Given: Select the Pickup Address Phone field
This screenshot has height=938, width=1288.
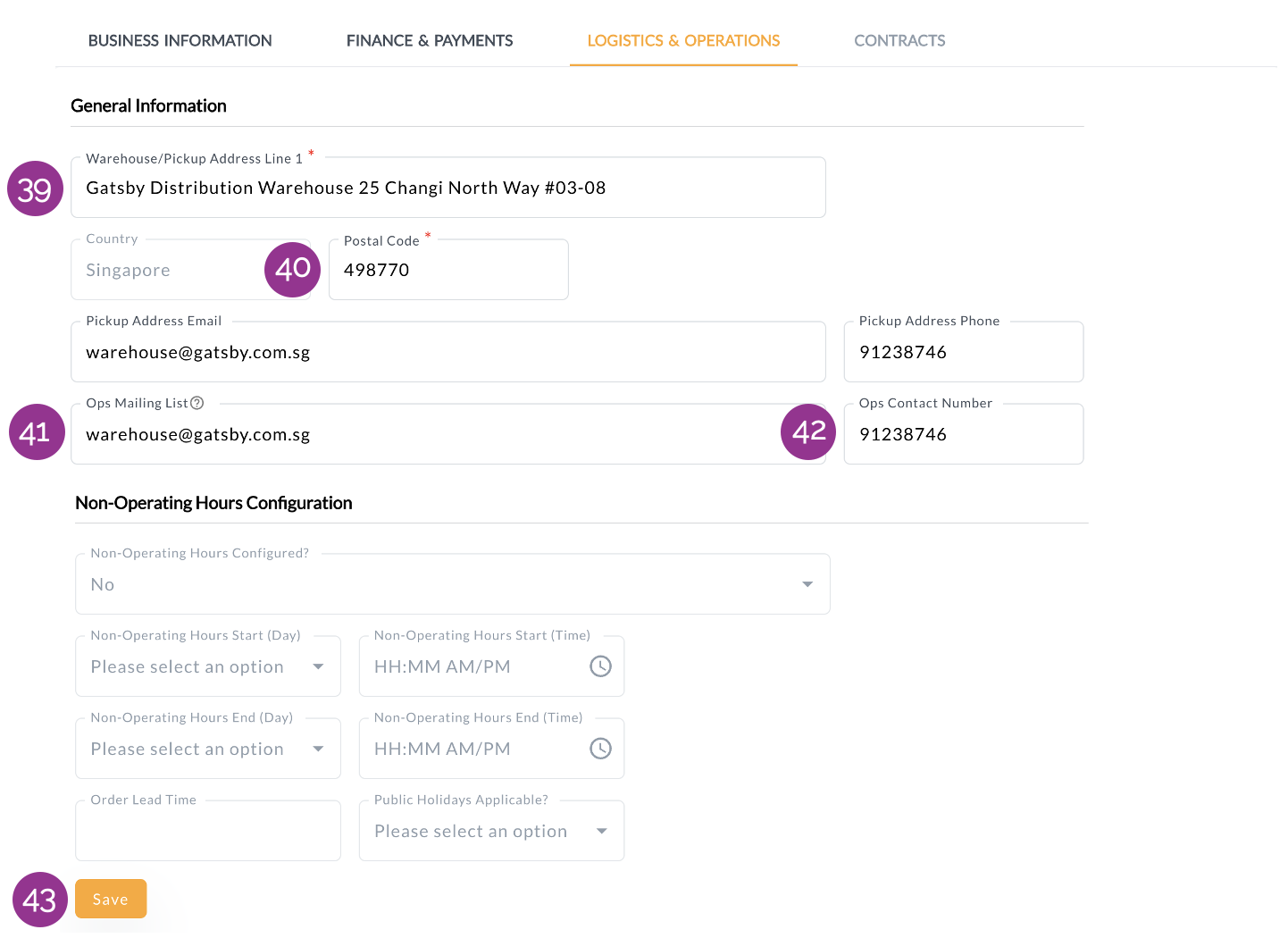Looking at the screenshot, I should pos(963,353).
